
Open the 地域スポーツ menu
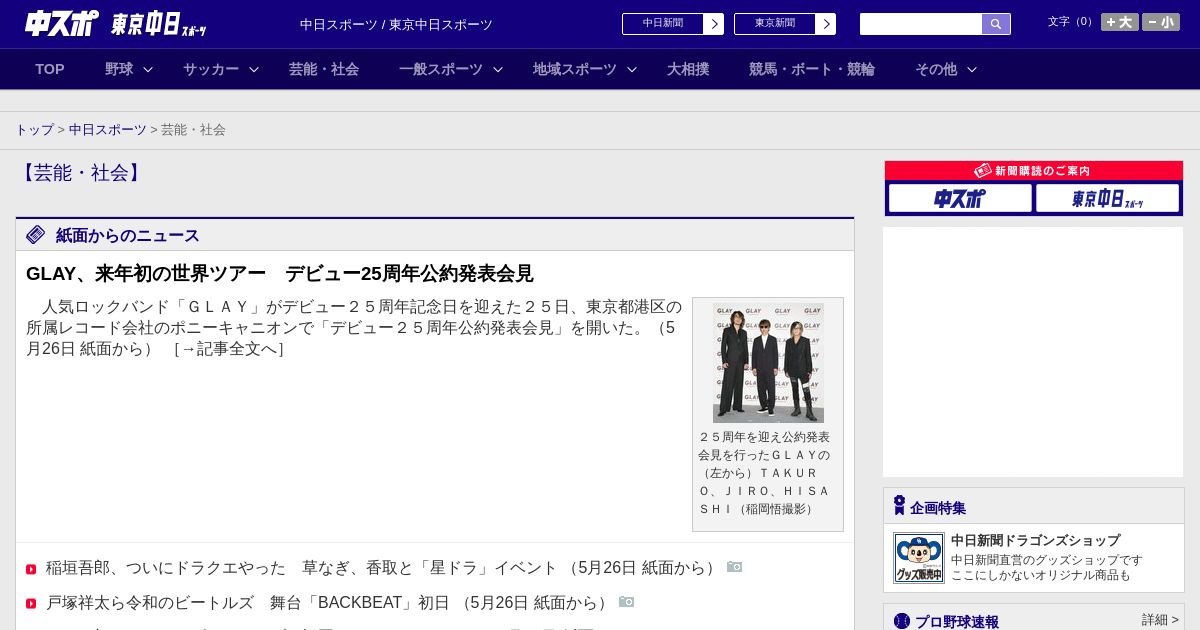pyautogui.click(x=575, y=69)
